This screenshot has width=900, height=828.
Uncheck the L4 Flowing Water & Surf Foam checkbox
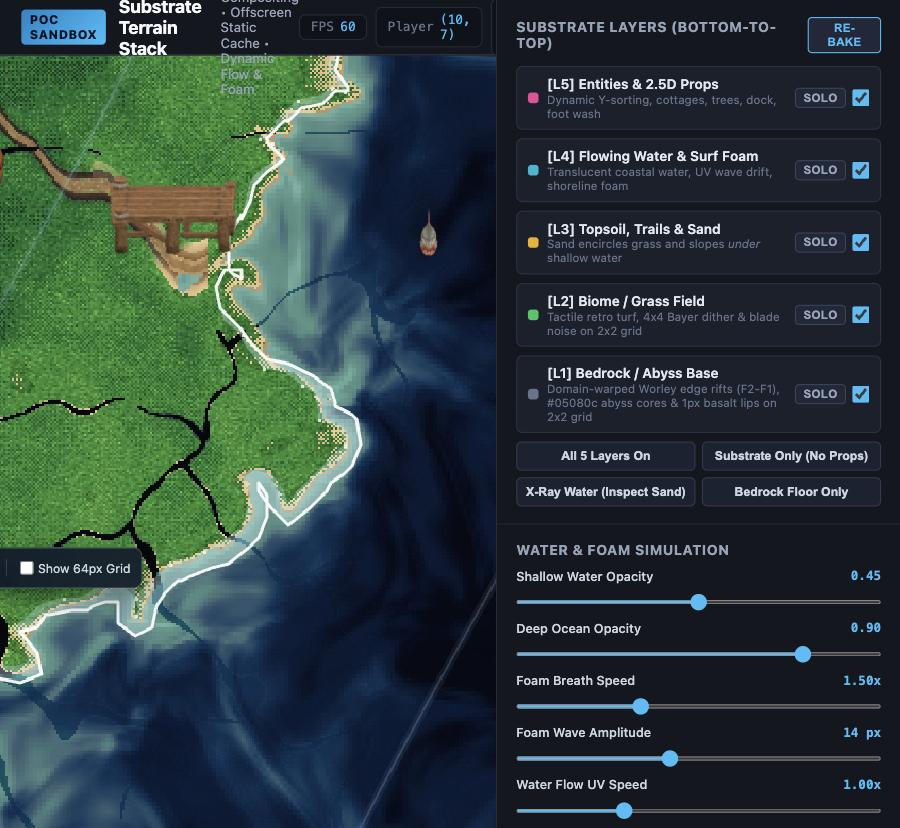(x=860, y=170)
